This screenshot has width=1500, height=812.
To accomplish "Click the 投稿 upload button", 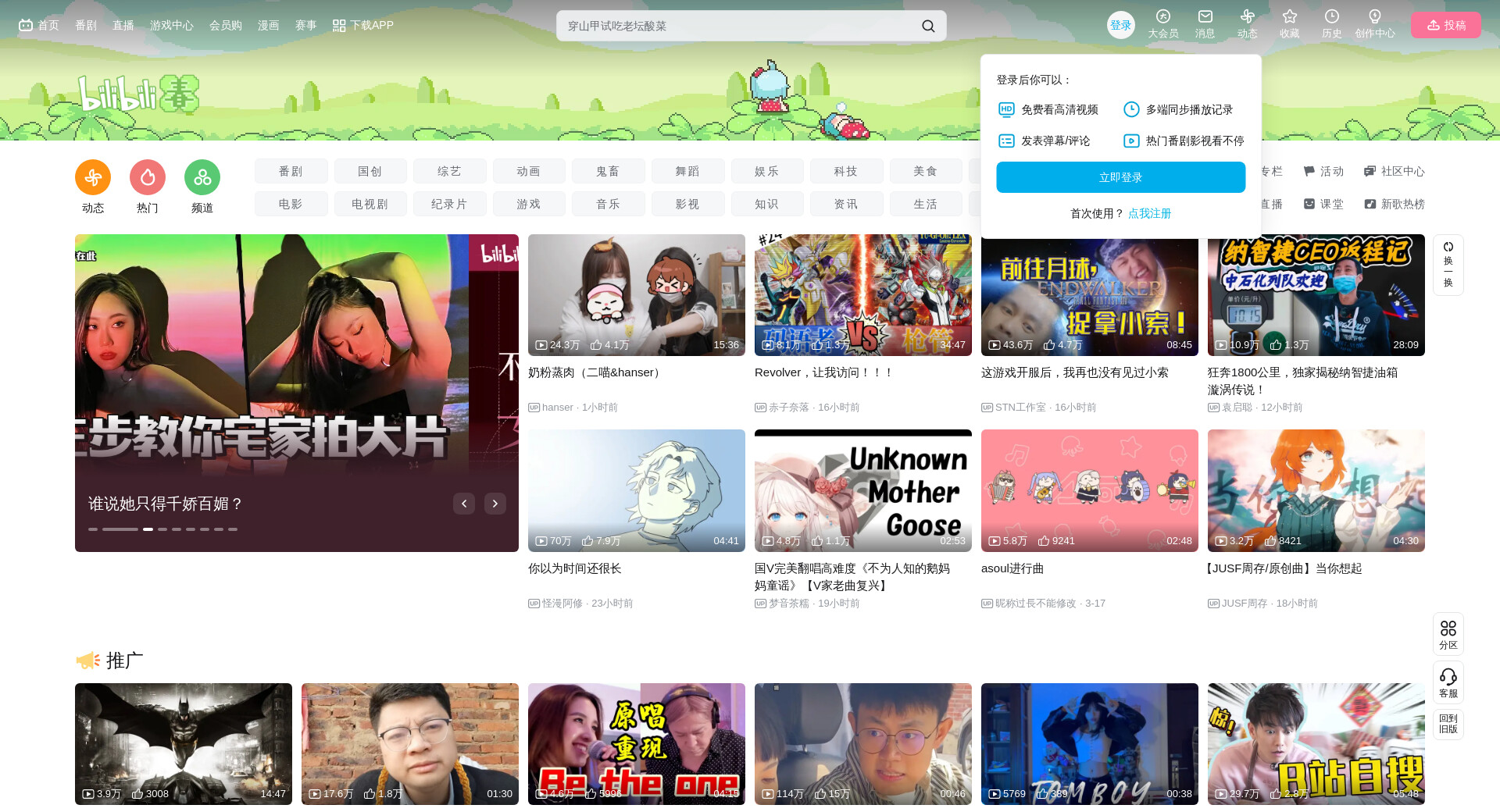I will pyautogui.click(x=1446, y=25).
